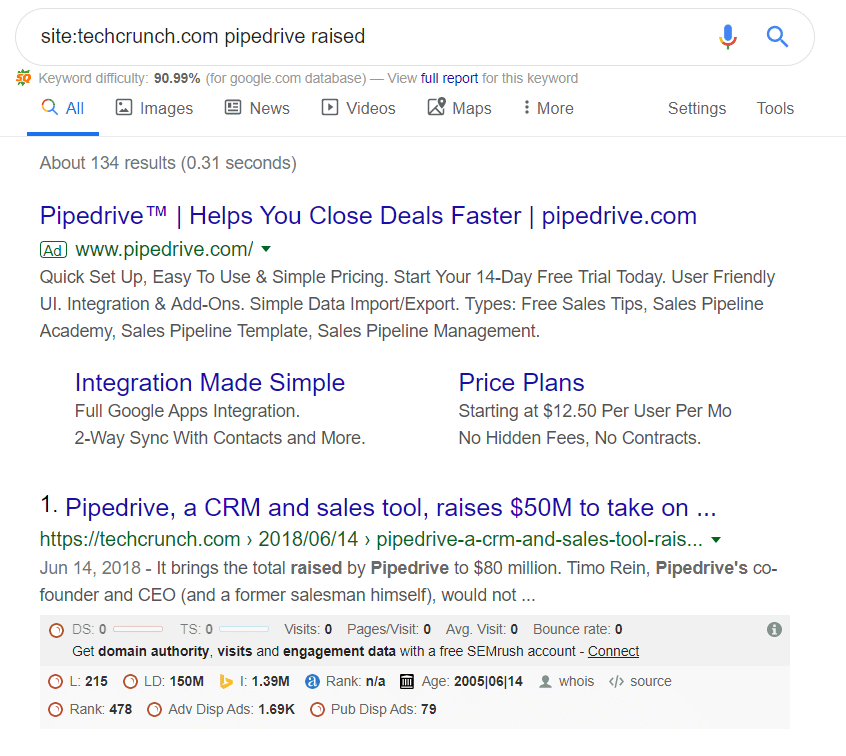Click the Images tab picture icon

pyautogui.click(x=124, y=107)
